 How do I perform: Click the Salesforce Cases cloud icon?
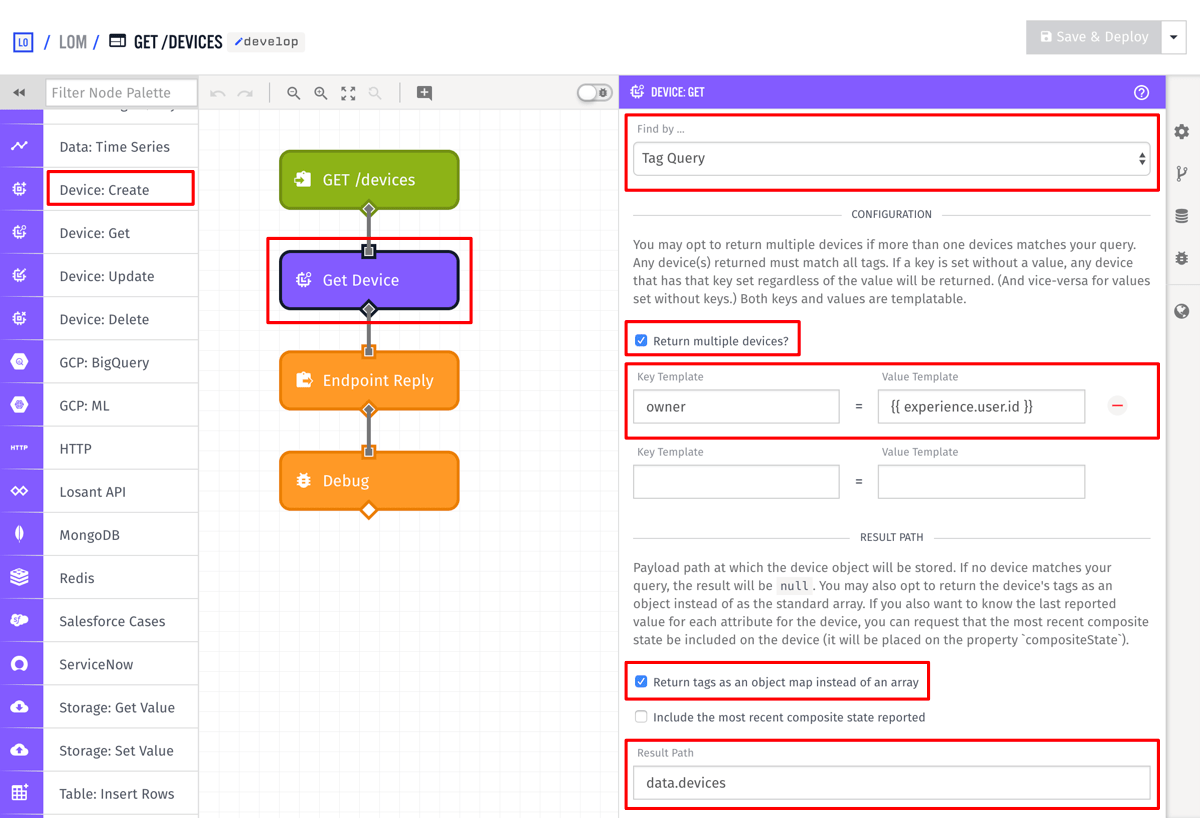pos(20,621)
